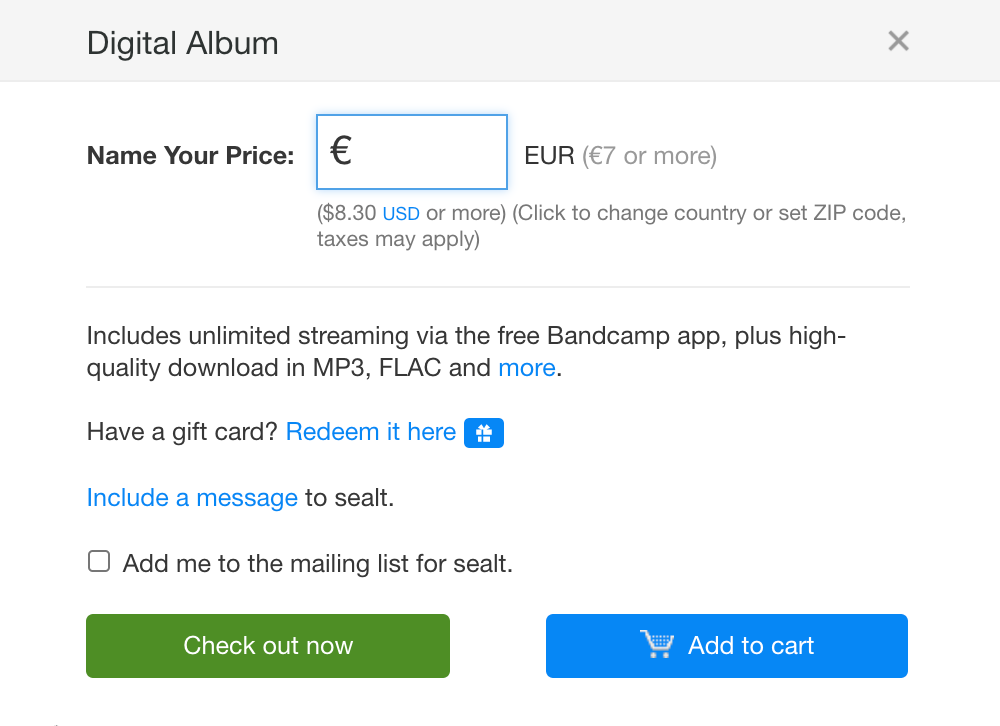This screenshot has height=726, width=1000.
Task: Click the shopping cart icon
Action: [657, 645]
